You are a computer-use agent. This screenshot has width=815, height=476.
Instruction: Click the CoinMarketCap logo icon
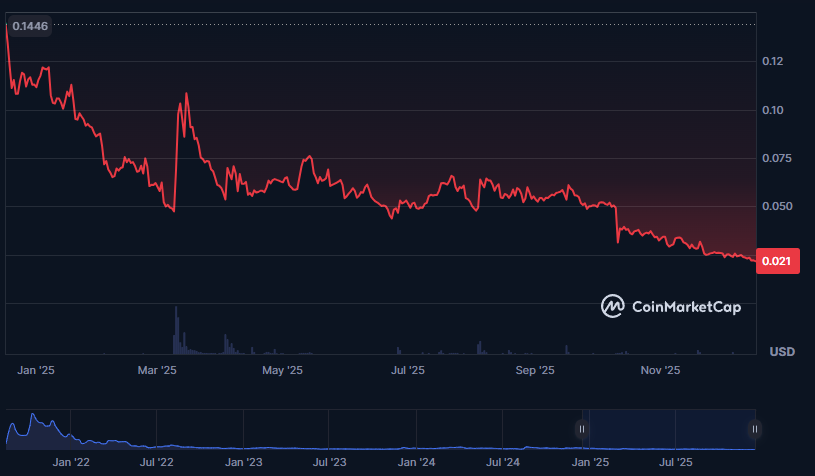coord(613,307)
